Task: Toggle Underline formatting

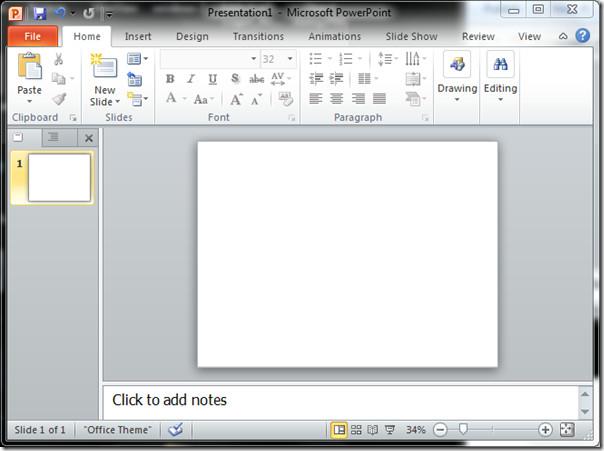Action: [212, 79]
